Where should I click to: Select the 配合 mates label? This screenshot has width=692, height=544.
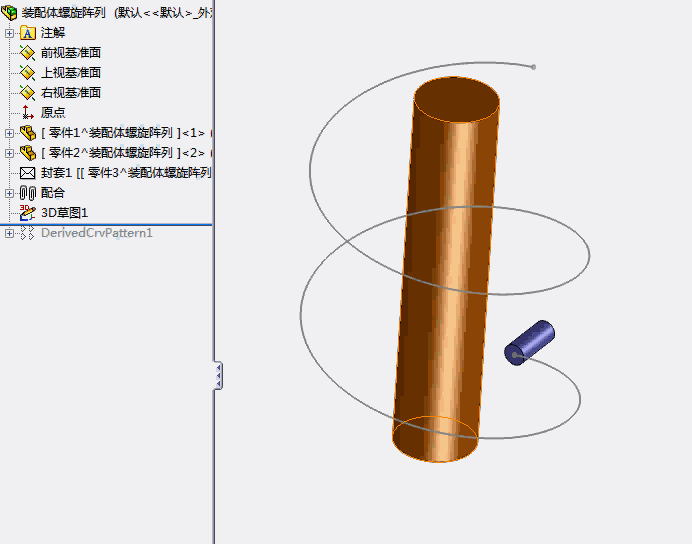click(53, 193)
